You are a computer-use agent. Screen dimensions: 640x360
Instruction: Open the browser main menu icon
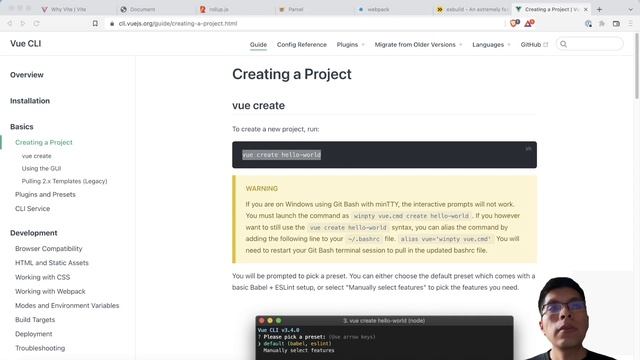pyautogui.click(x=630, y=24)
